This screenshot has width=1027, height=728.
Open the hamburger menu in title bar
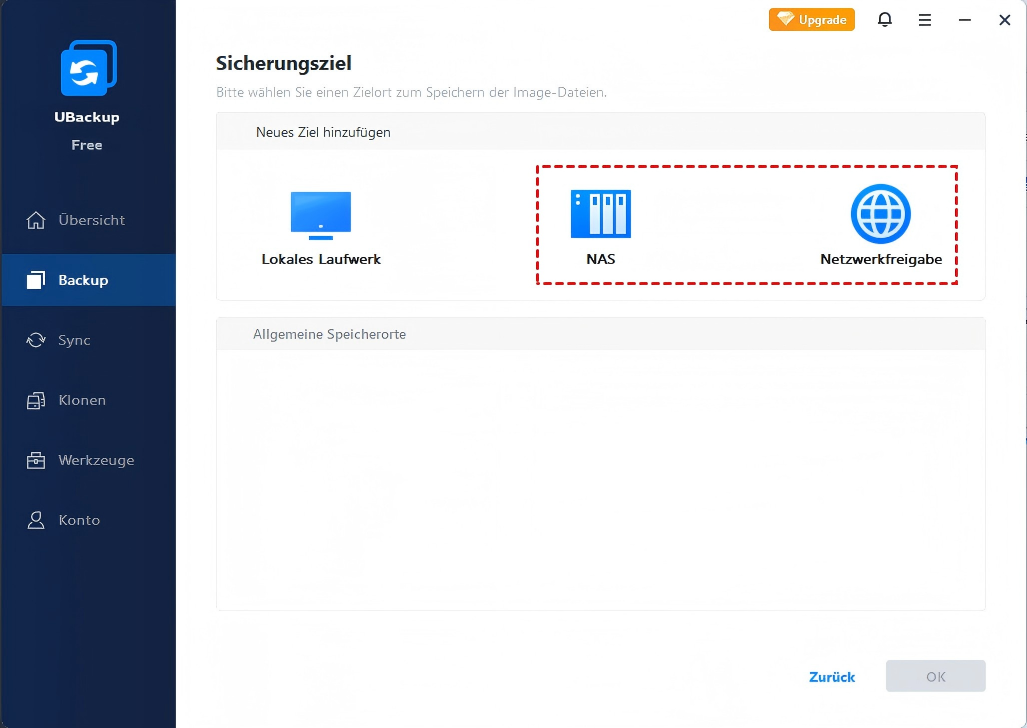[x=925, y=20]
